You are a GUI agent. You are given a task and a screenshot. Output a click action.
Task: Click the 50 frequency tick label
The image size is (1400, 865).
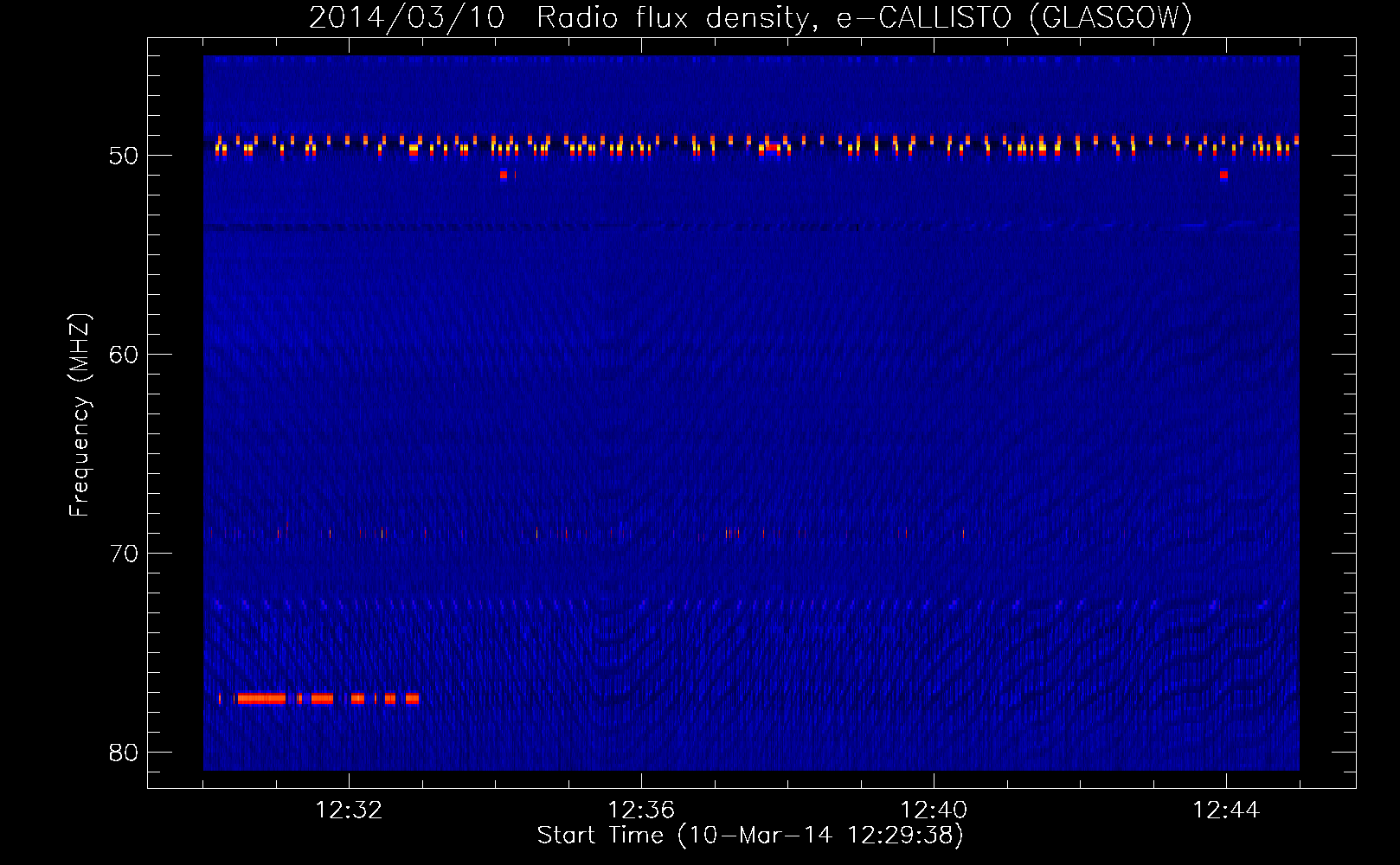click(124, 156)
